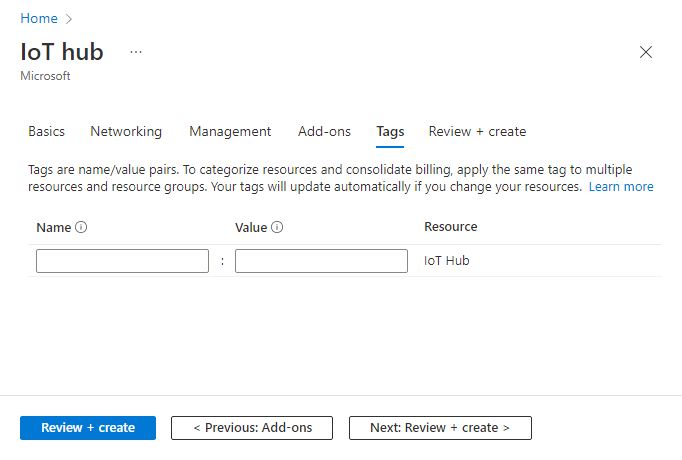Click the info icon beside Value
The width and height of the screenshot is (682, 460).
(277, 227)
